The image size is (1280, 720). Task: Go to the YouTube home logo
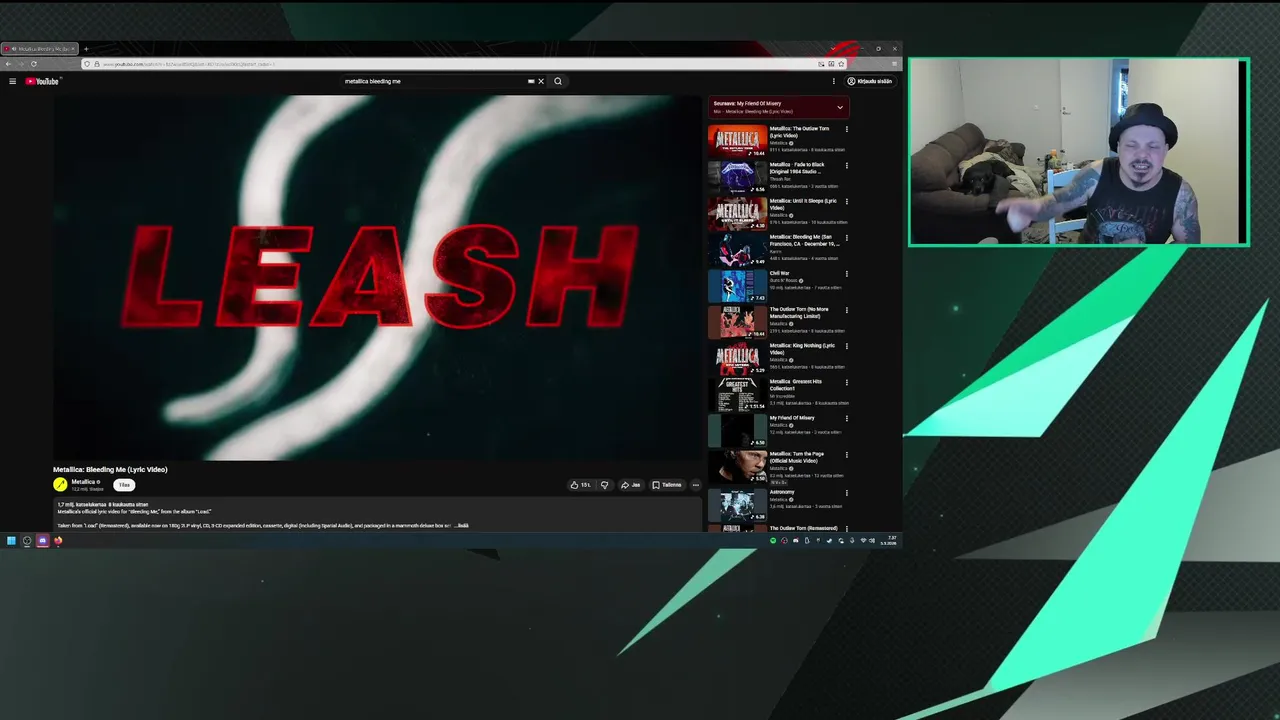tap(42, 81)
